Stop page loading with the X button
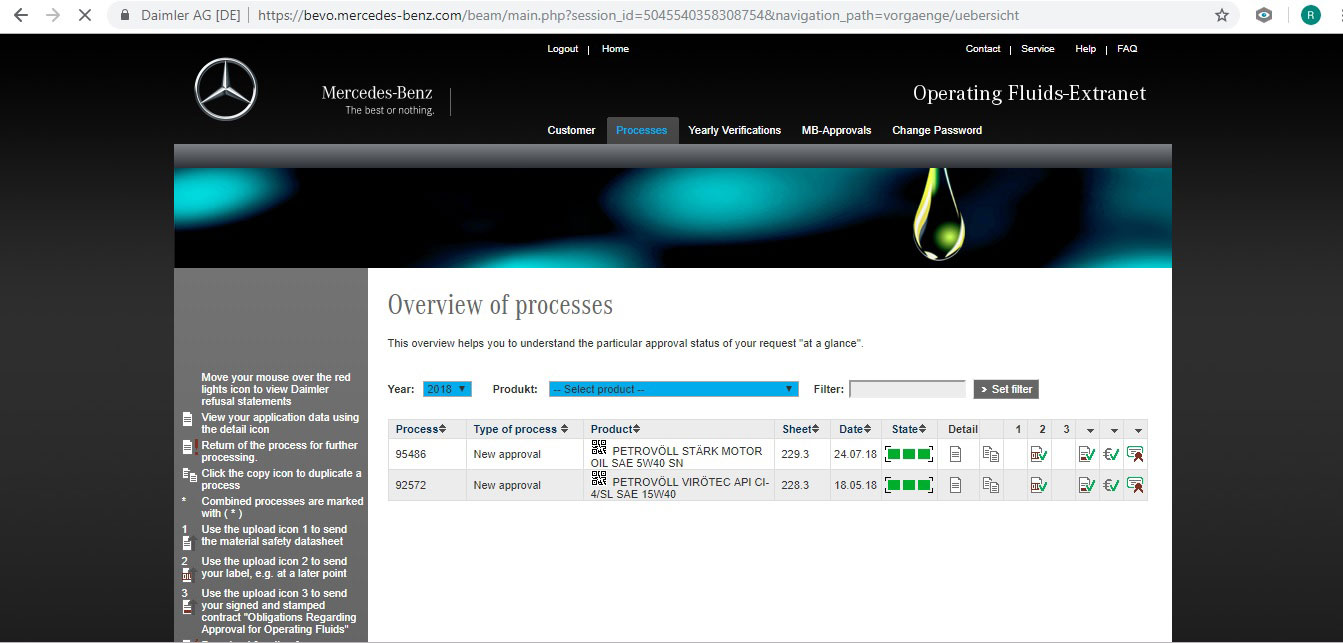Screen dimensions: 1343x643 coord(85,15)
